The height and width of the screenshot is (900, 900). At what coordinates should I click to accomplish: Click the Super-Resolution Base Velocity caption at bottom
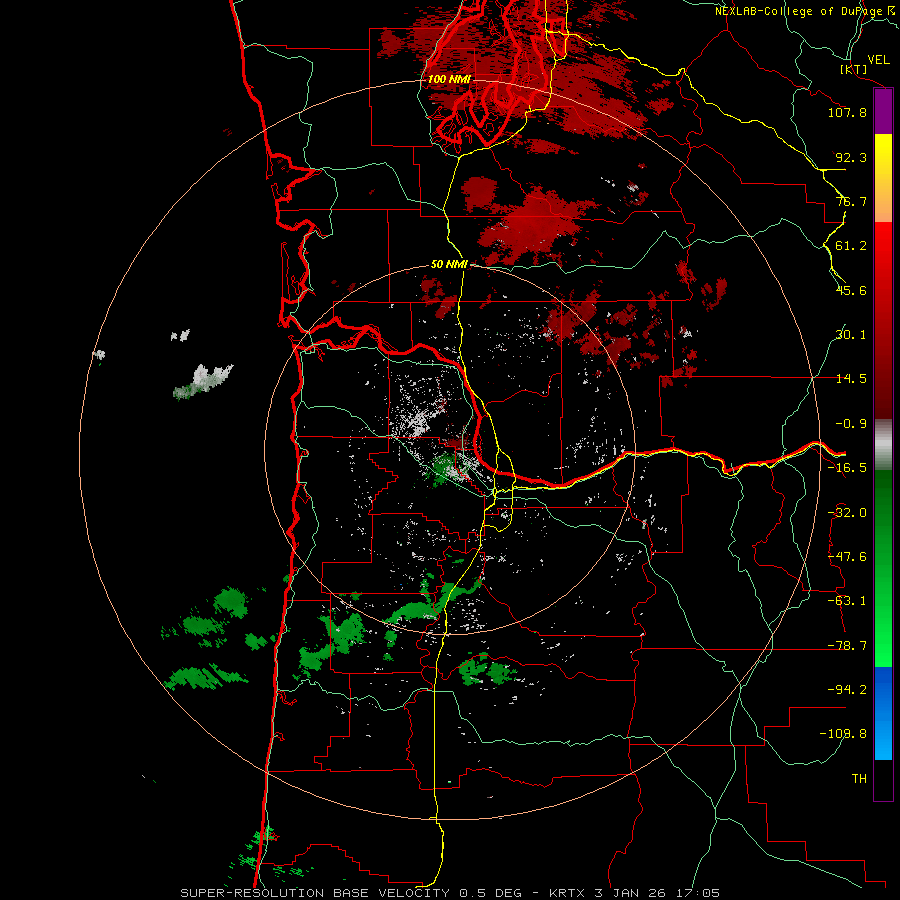click(449, 893)
